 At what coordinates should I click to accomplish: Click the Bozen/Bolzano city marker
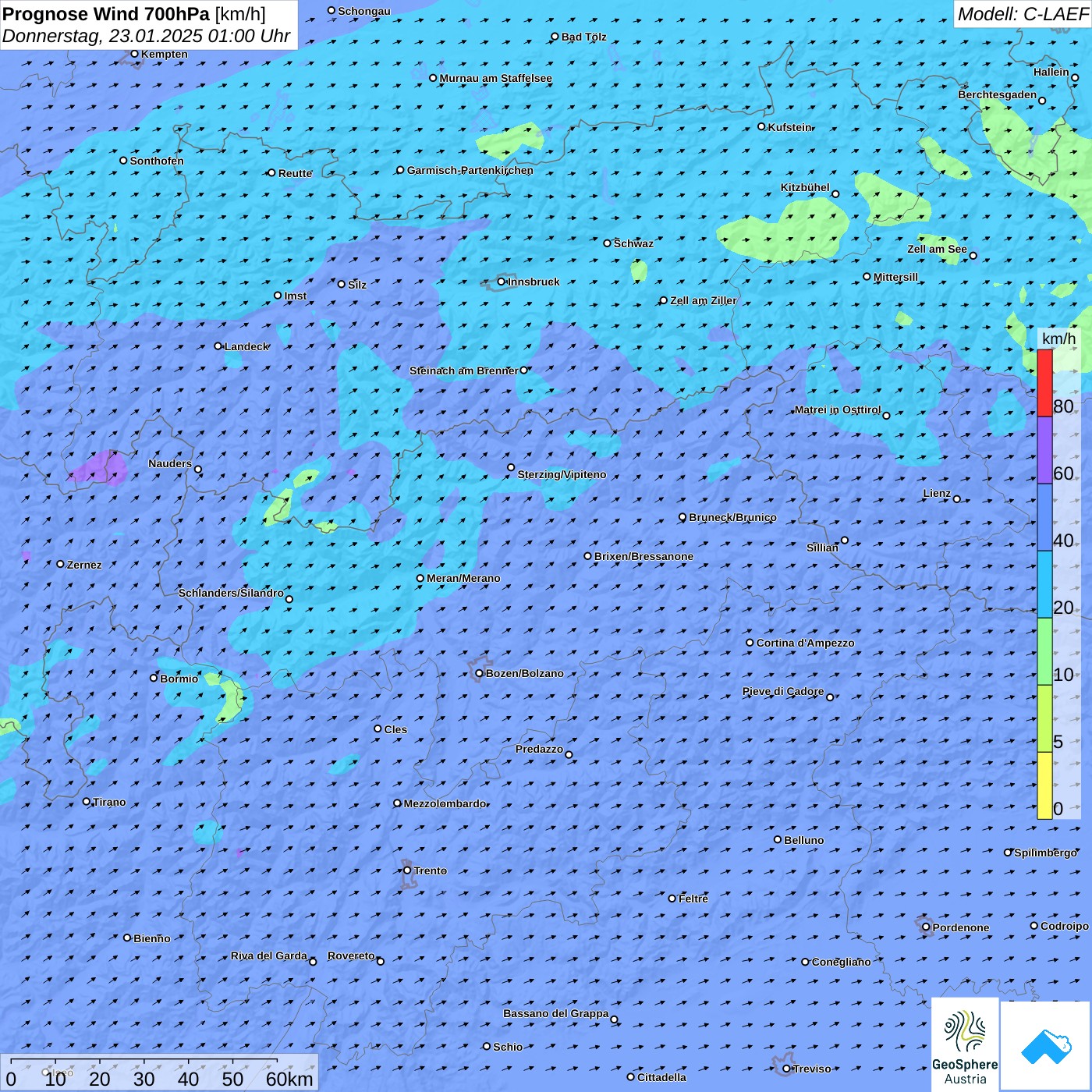click(x=480, y=673)
